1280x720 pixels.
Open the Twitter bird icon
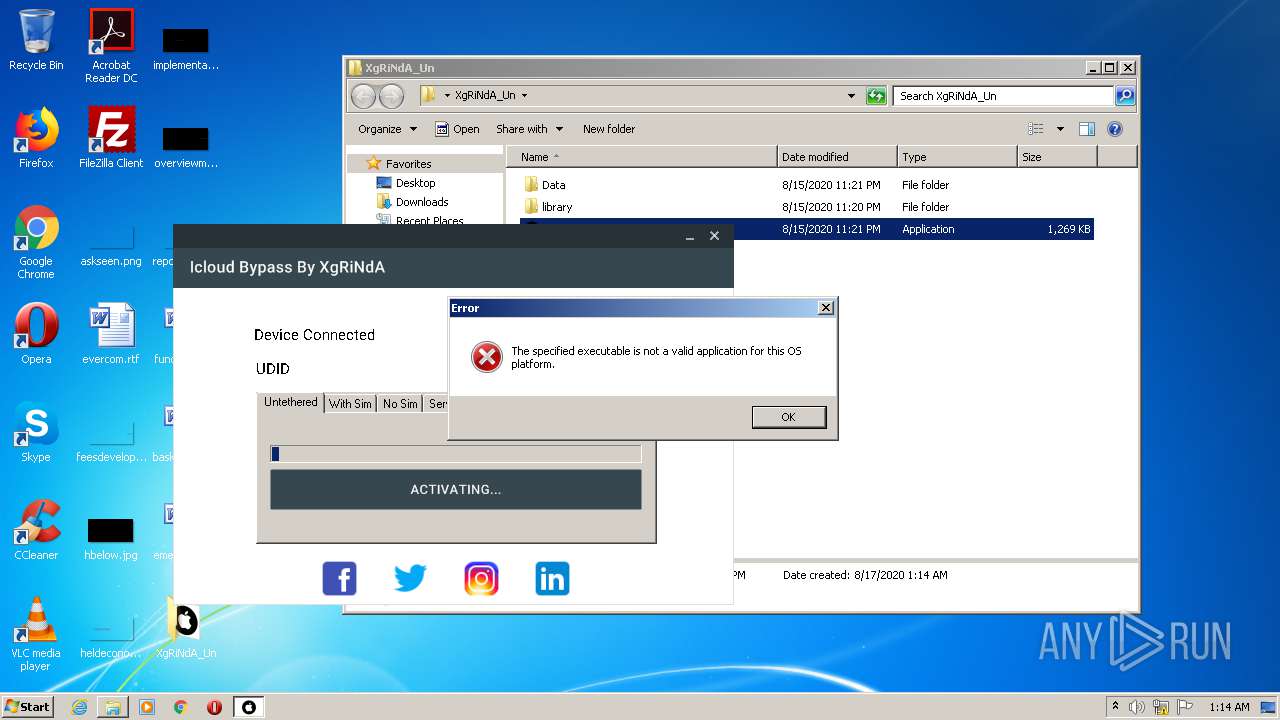pos(410,578)
